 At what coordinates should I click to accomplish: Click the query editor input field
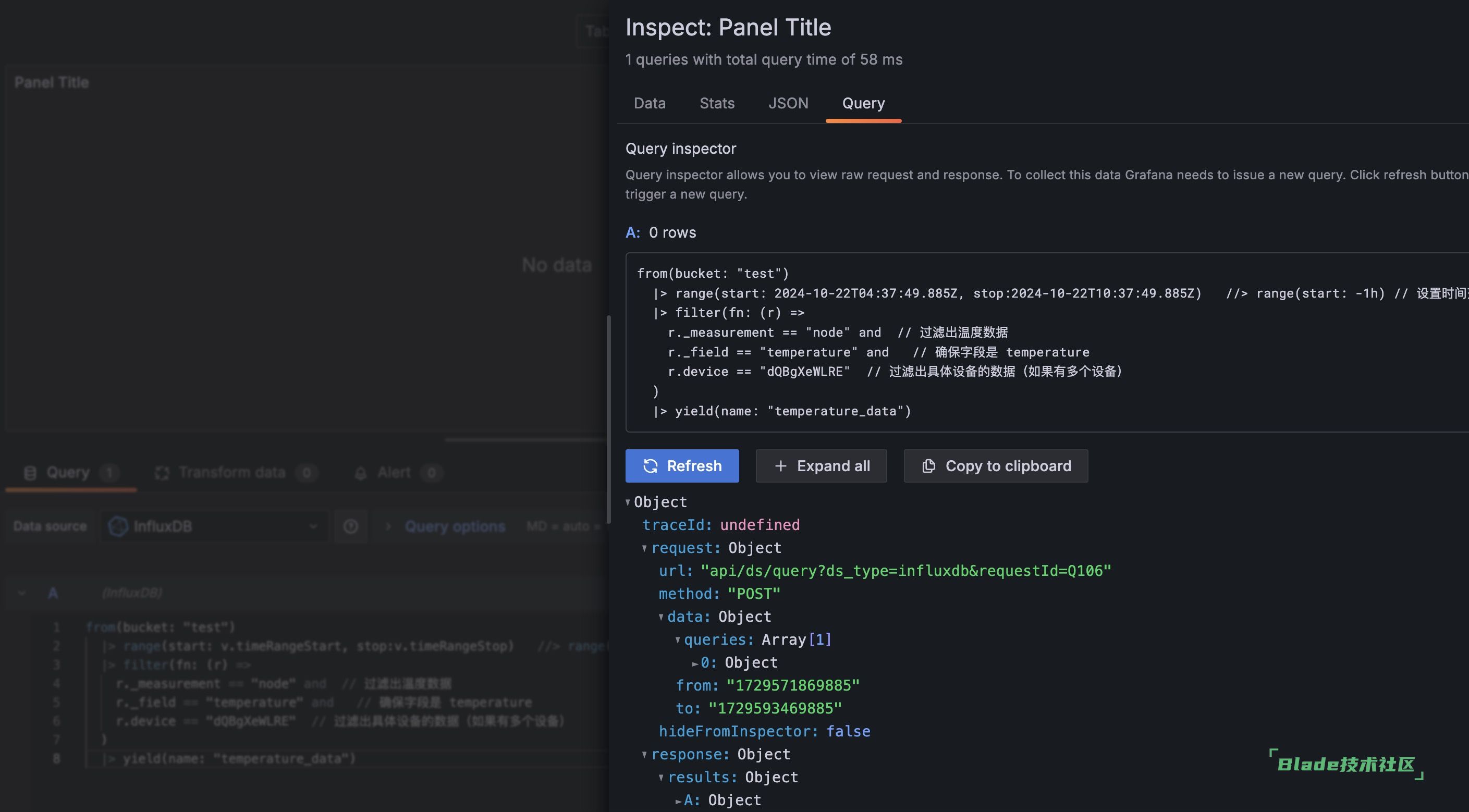coord(300,690)
